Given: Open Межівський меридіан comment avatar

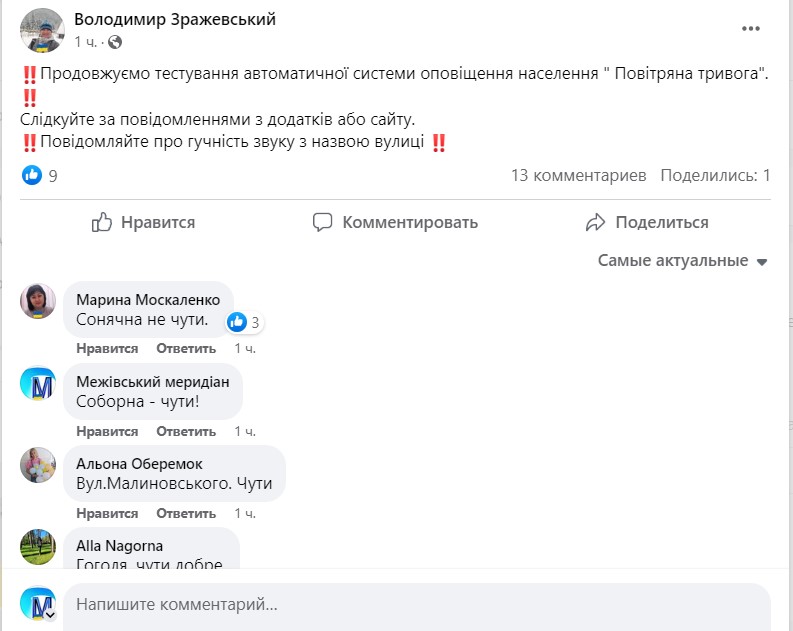Looking at the screenshot, I should pos(38,383).
